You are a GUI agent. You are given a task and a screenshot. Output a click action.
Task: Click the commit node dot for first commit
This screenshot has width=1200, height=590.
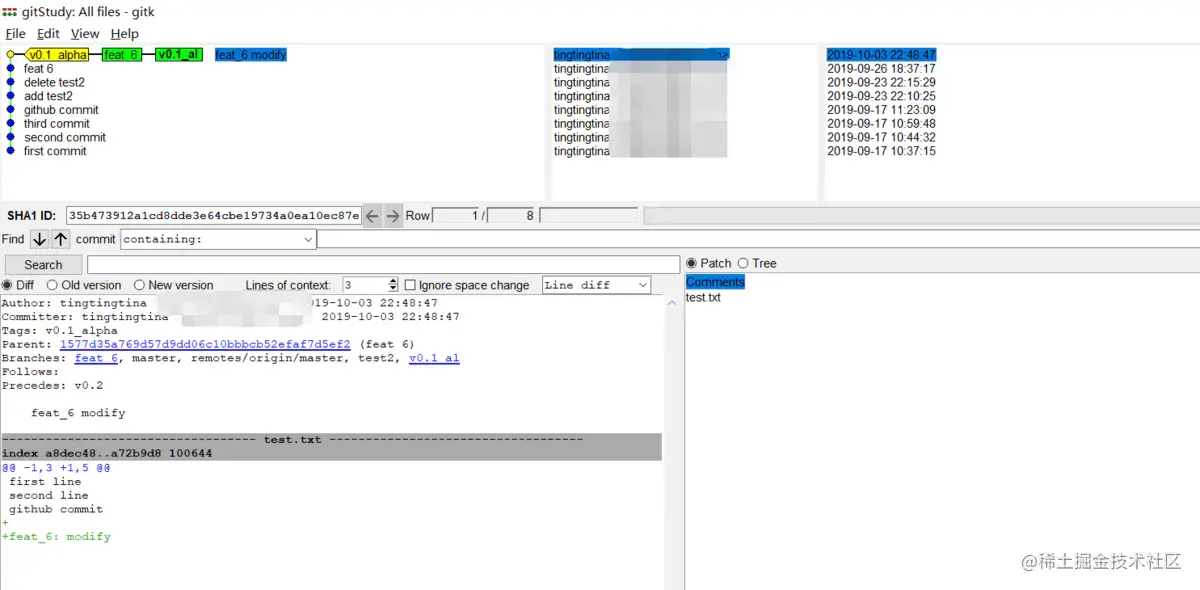pos(11,152)
